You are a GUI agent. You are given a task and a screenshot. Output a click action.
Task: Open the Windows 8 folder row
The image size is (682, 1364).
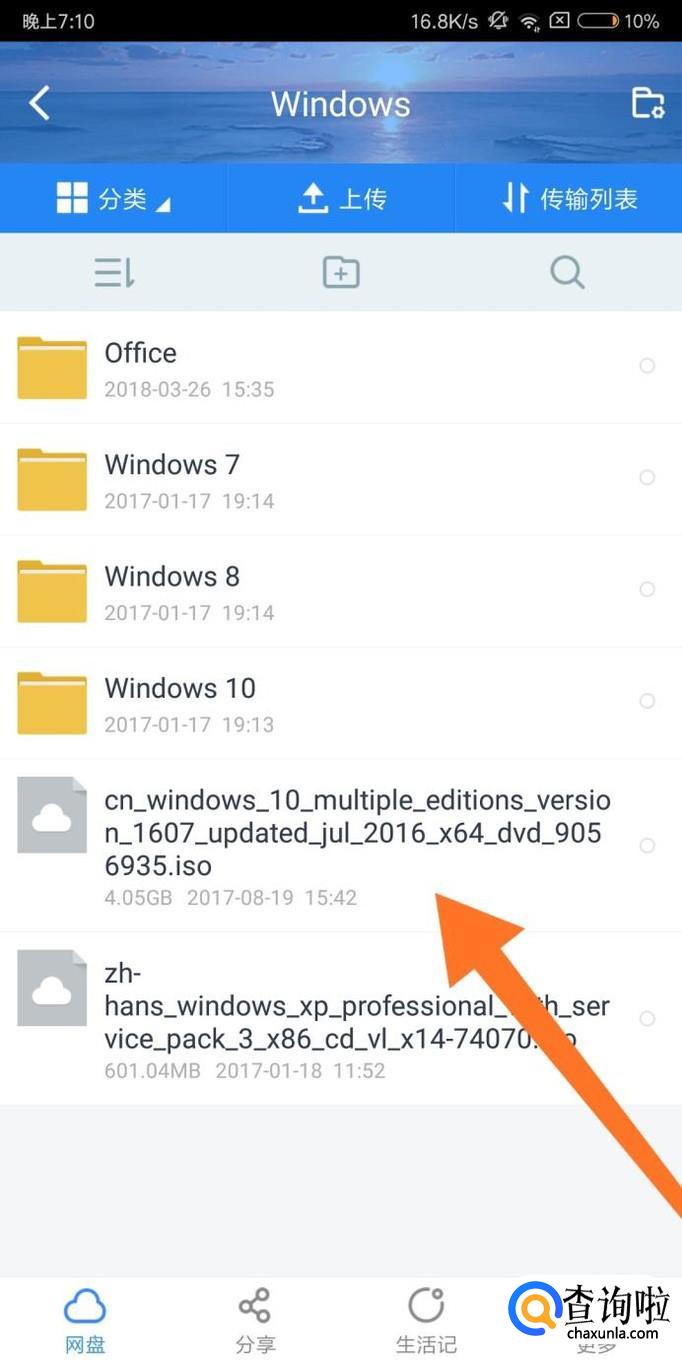(x=341, y=591)
